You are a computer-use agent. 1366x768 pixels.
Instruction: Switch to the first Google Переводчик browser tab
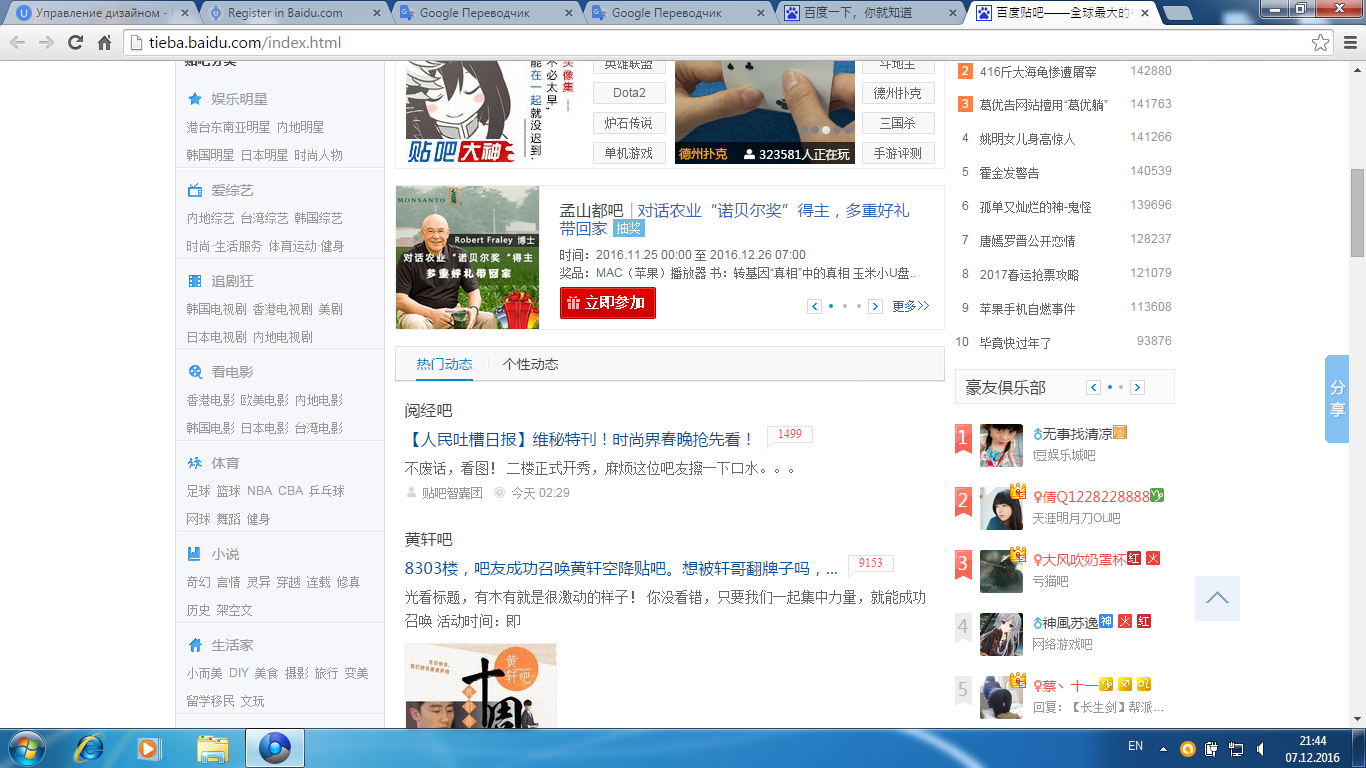coord(485,13)
